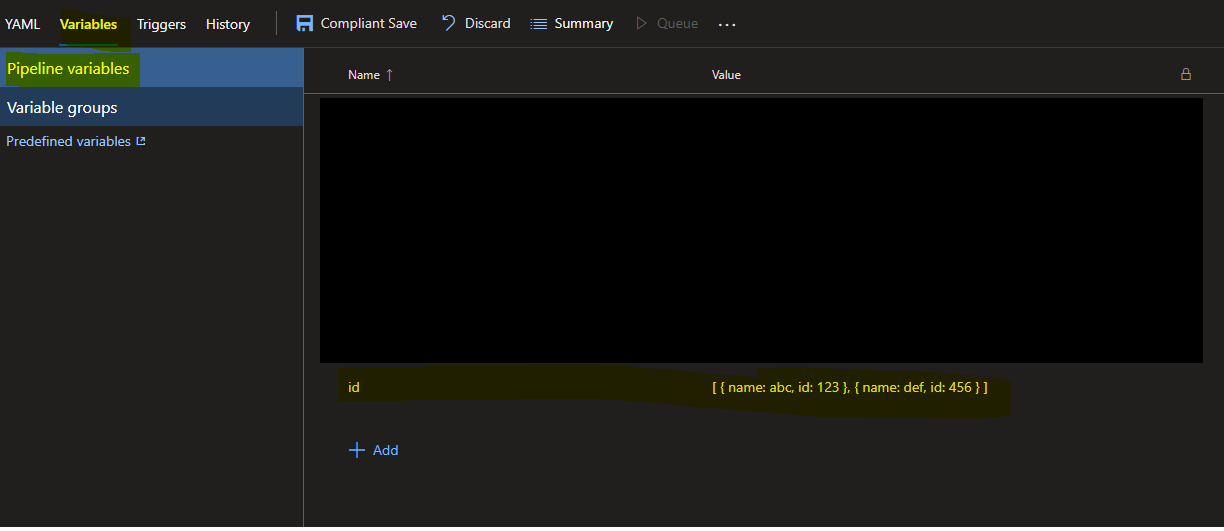
Task: Click the Queue play icon
Action: click(x=642, y=23)
